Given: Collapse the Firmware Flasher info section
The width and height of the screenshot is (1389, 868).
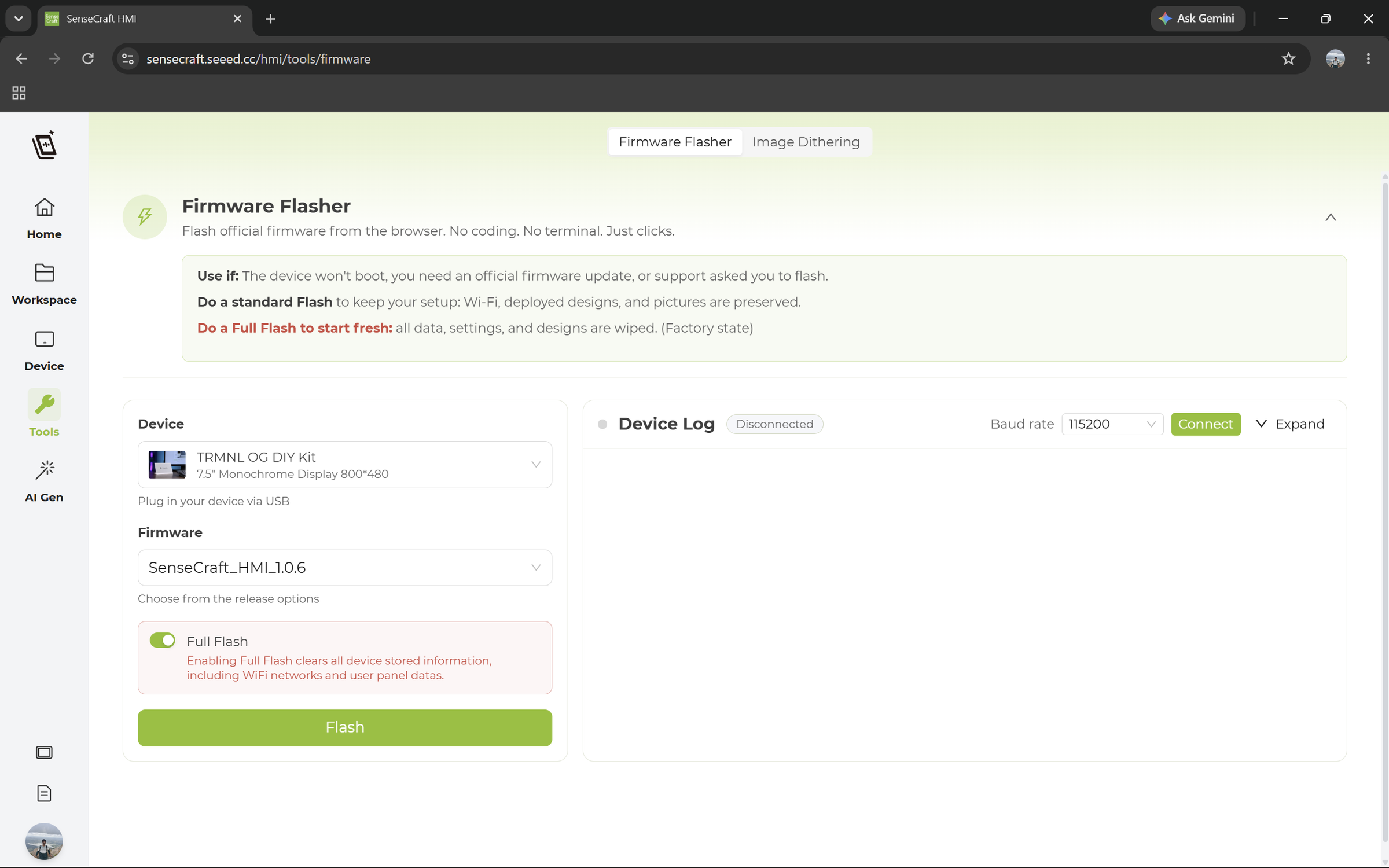Looking at the screenshot, I should coord(1331,218).
